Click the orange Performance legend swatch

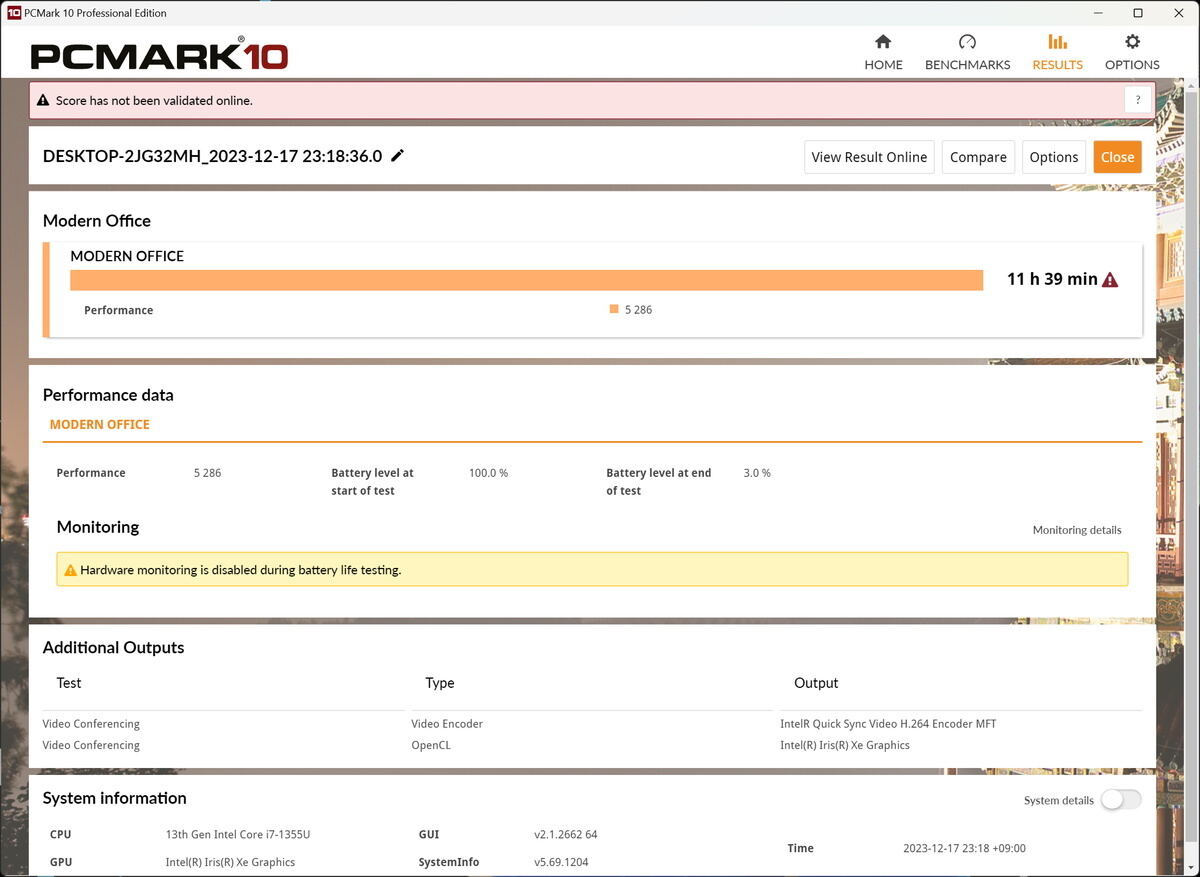click(614, 309)
